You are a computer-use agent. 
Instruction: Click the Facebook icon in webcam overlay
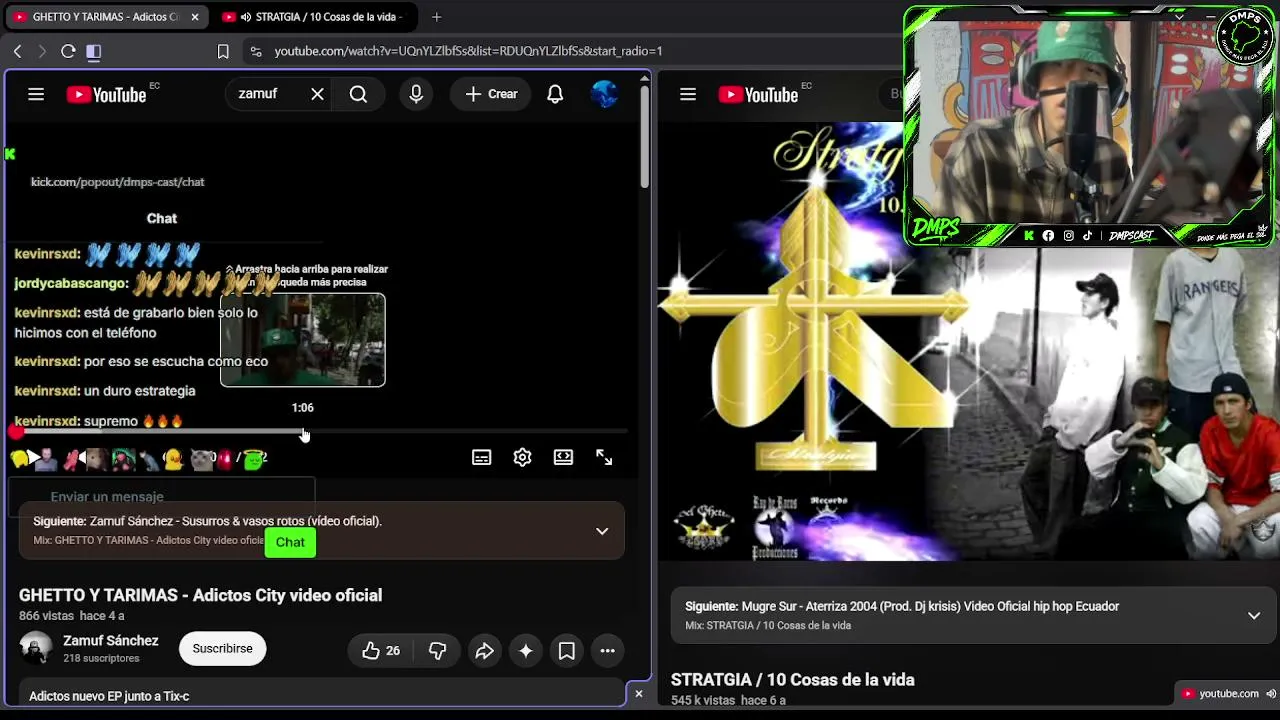pos(1048,236)
